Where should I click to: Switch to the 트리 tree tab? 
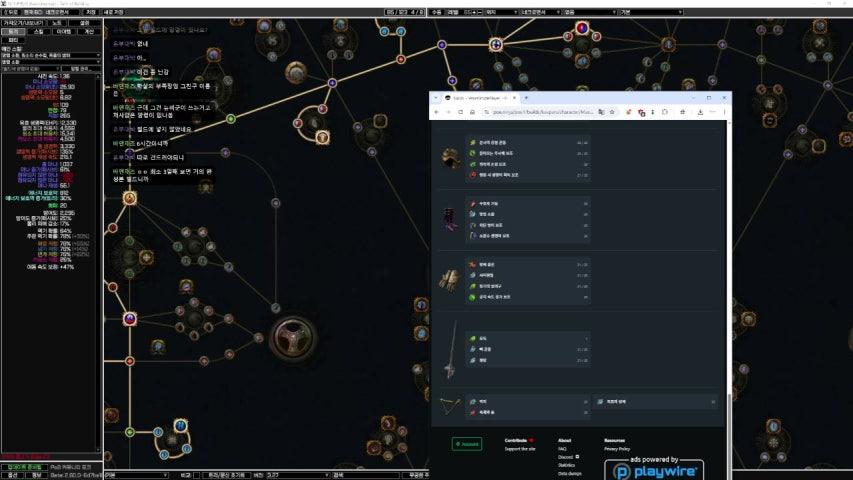(13, 32)
